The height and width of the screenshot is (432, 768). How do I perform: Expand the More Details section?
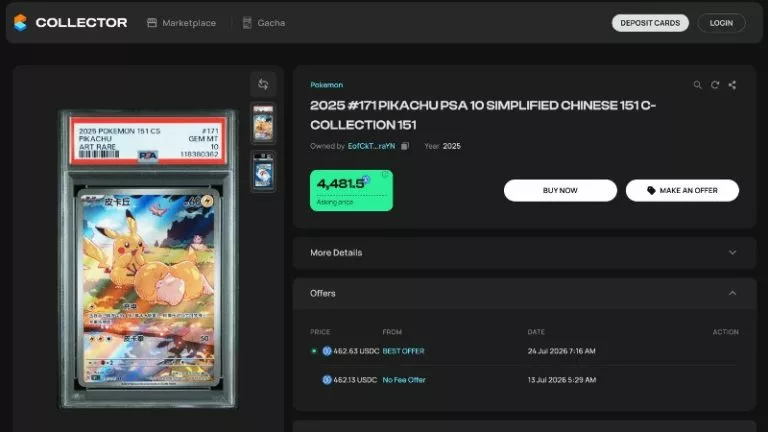click(525, 253)
